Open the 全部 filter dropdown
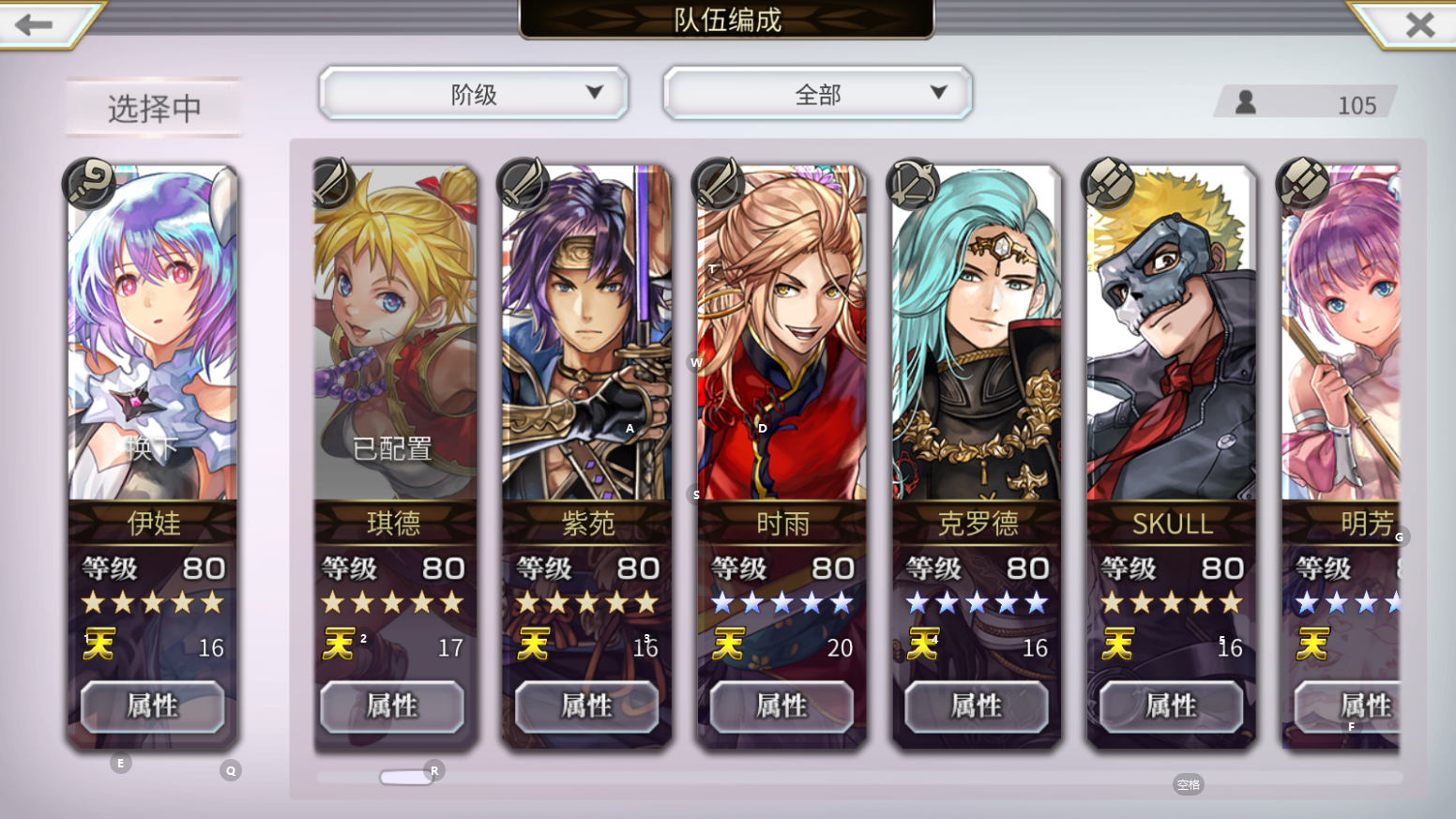Screen dimensions: 1456x819 818,93
